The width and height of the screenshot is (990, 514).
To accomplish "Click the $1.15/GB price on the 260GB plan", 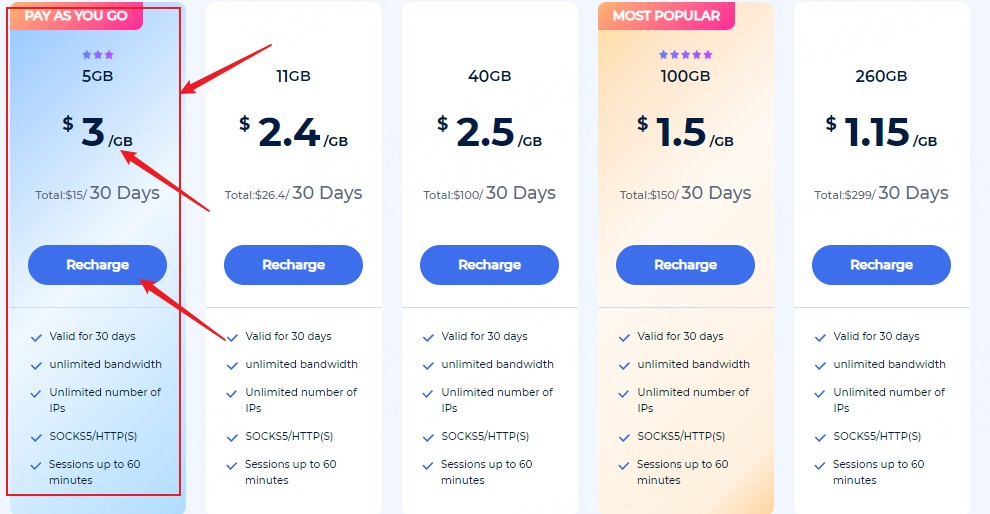I will pyautogui.click(x=881, y=132).
